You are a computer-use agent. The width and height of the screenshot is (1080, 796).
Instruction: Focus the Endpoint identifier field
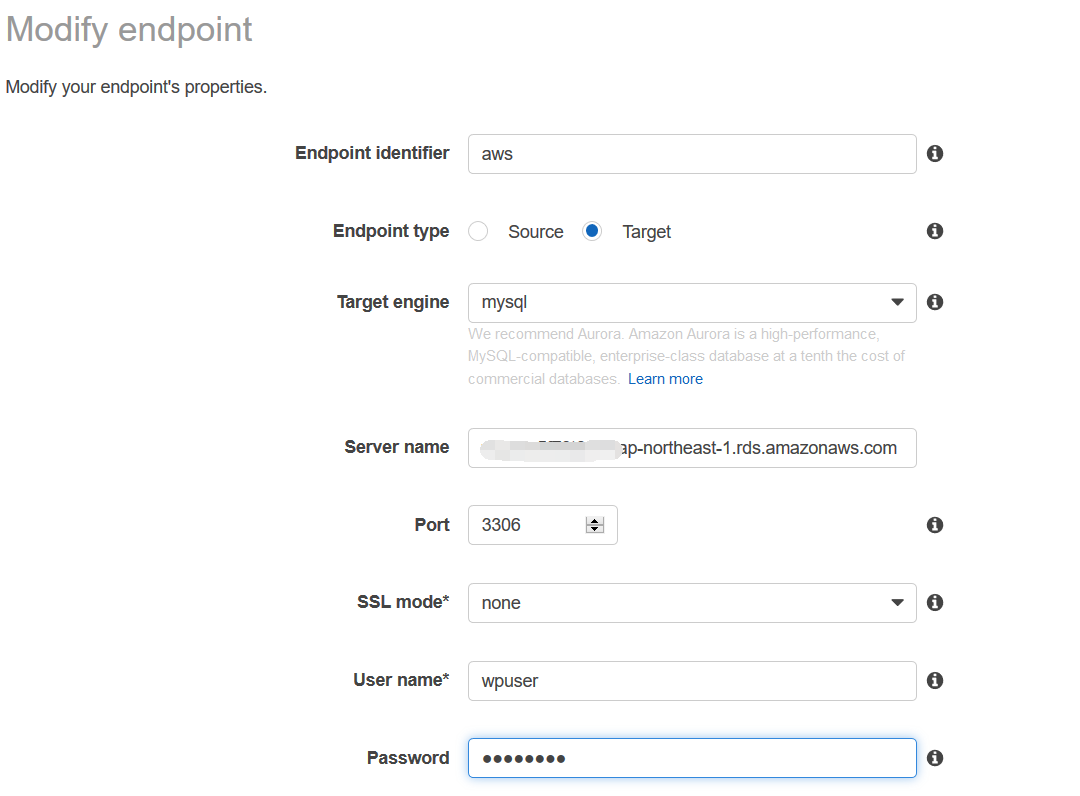point(692,154)
